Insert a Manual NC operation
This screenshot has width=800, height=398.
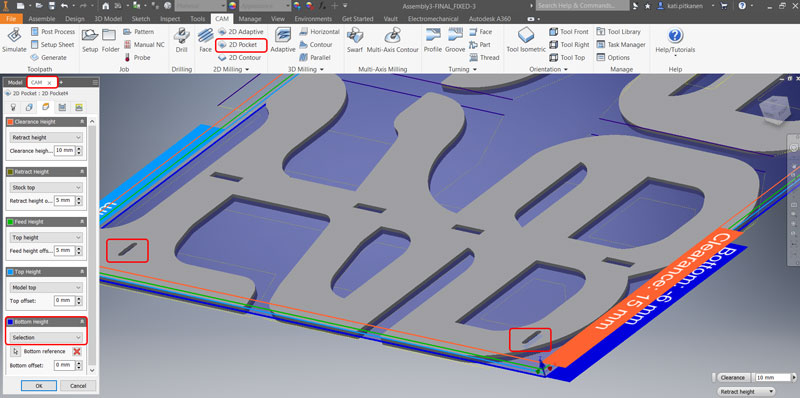[x=144, y=44]
